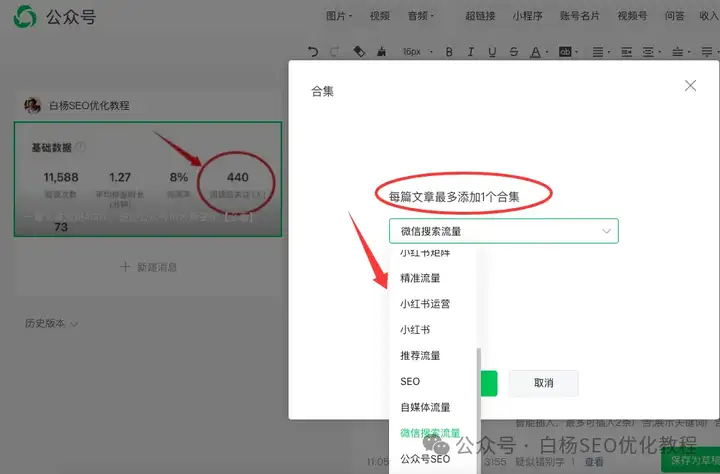Click the paragraph spacing icon
The image size is (720, 474).
click(677, 52)
